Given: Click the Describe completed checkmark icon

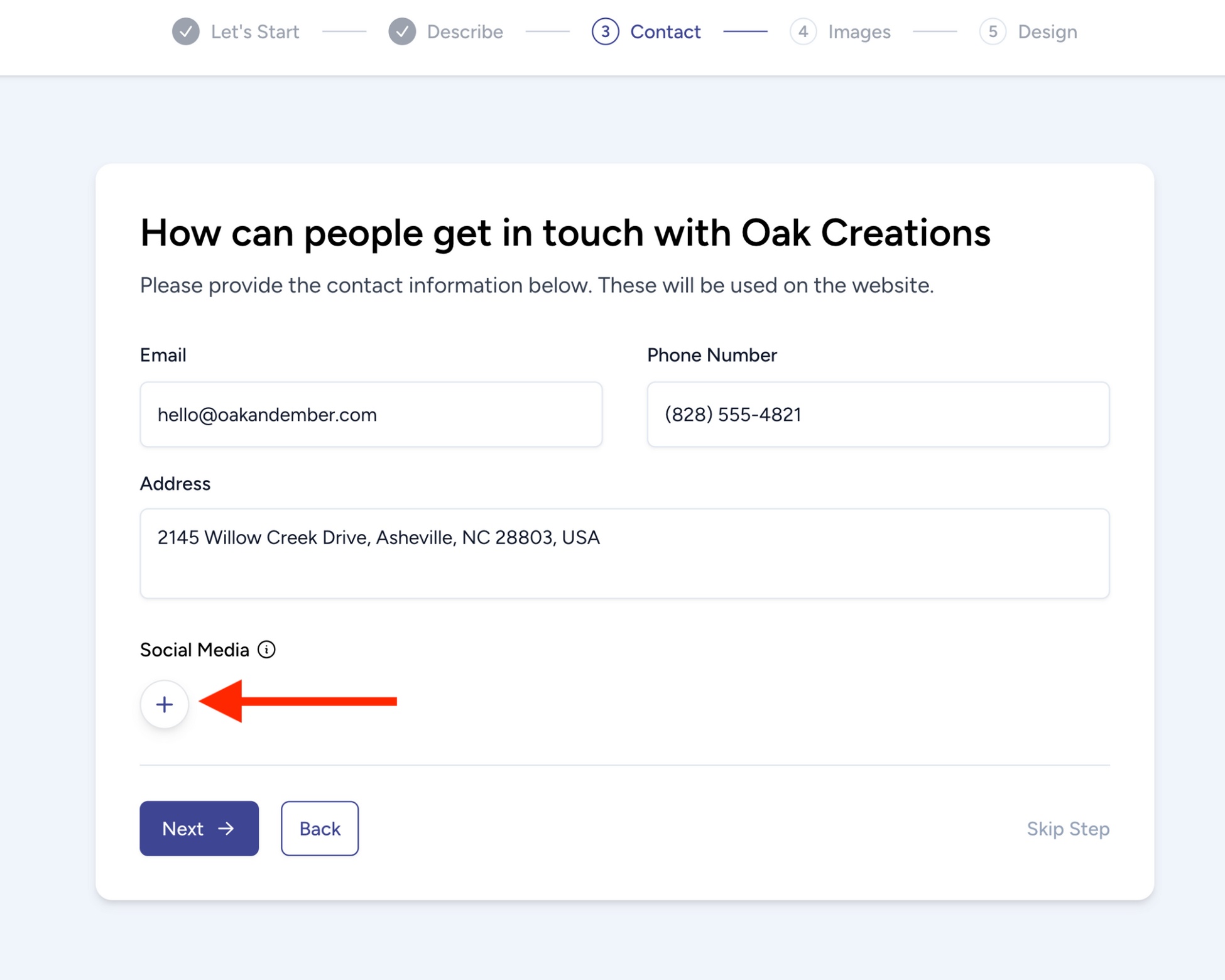Looking at the screenshot, I should tap(402, 31).
